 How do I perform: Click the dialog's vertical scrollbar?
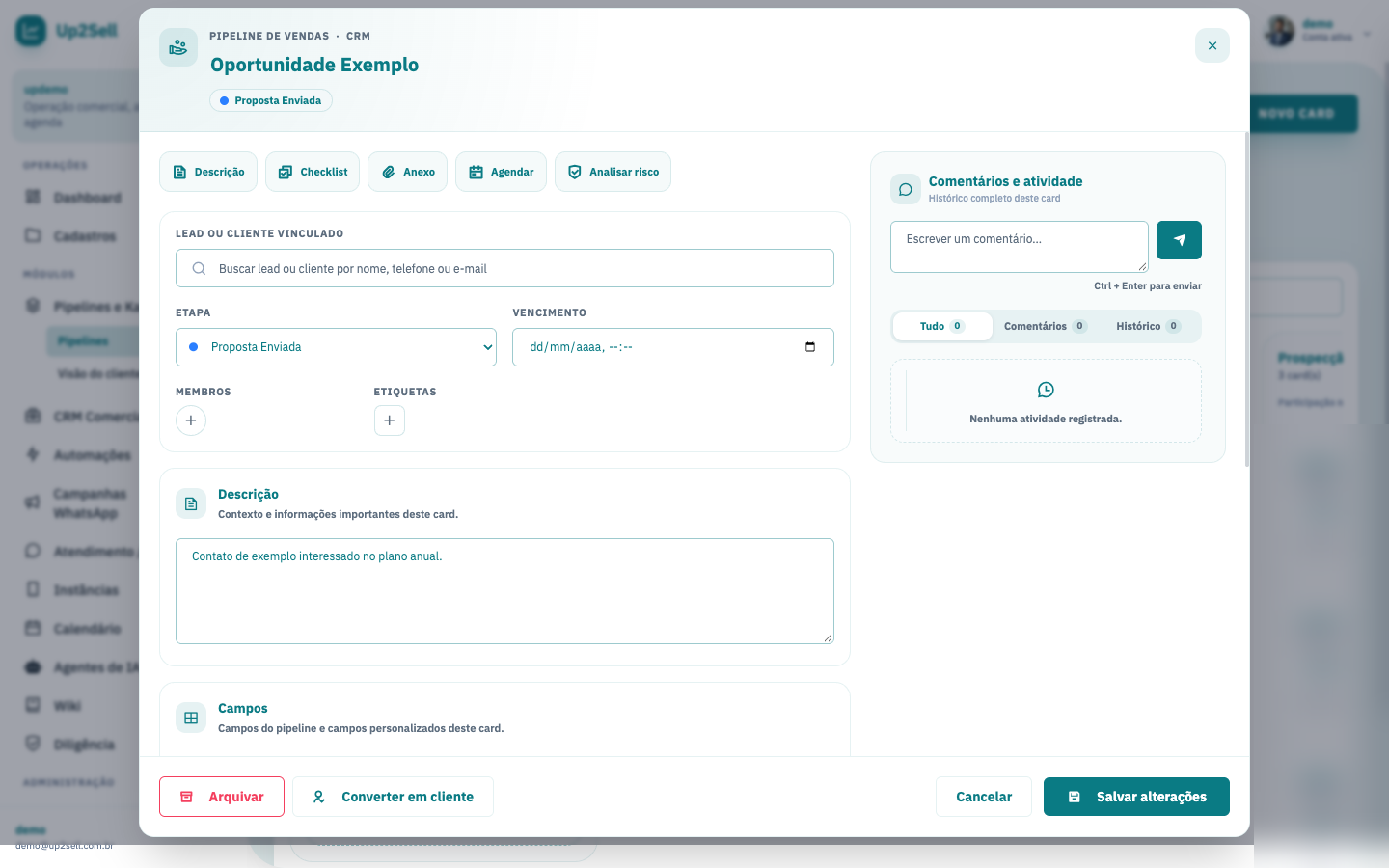(1247, 299)
